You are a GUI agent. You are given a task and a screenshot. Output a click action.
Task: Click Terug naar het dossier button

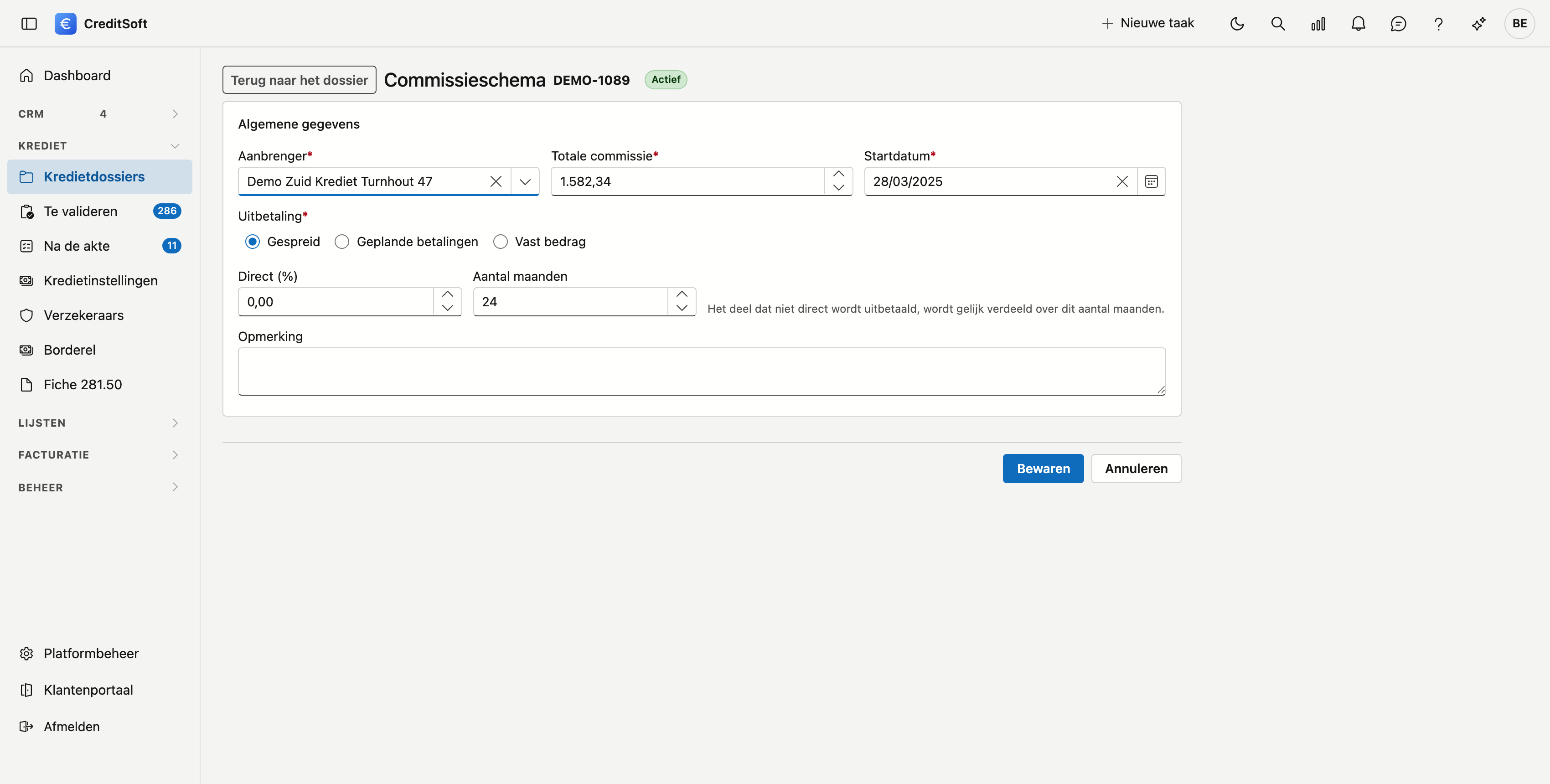[x=299, y=80]
